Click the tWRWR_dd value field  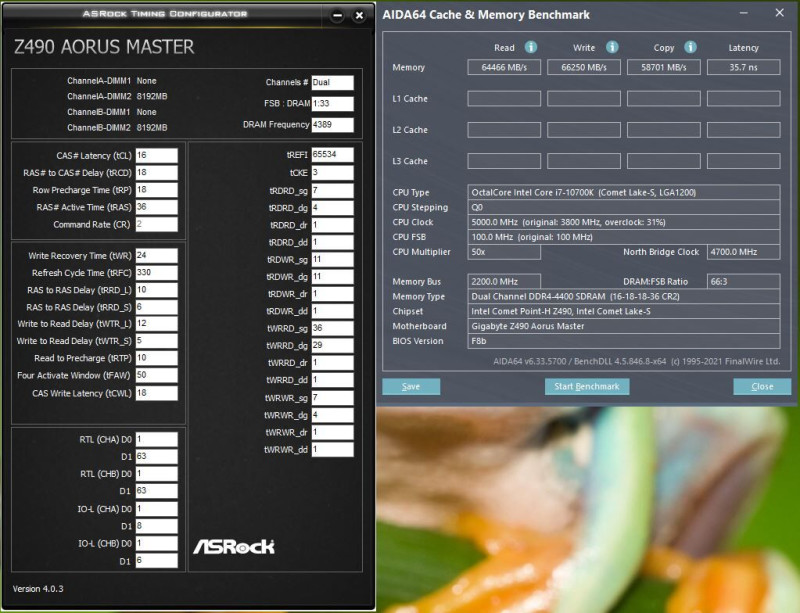pyautogui.click(x=333, y=449)
